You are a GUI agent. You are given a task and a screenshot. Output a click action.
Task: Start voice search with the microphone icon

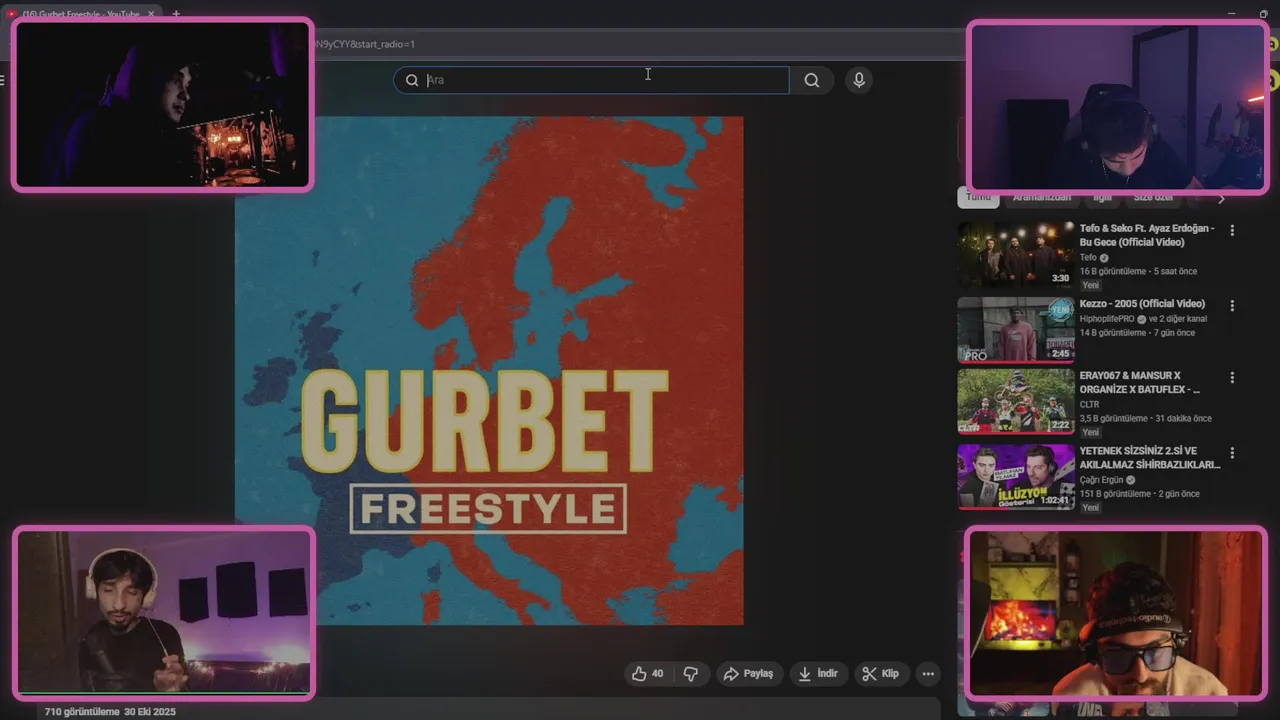[x=858, y=80]
